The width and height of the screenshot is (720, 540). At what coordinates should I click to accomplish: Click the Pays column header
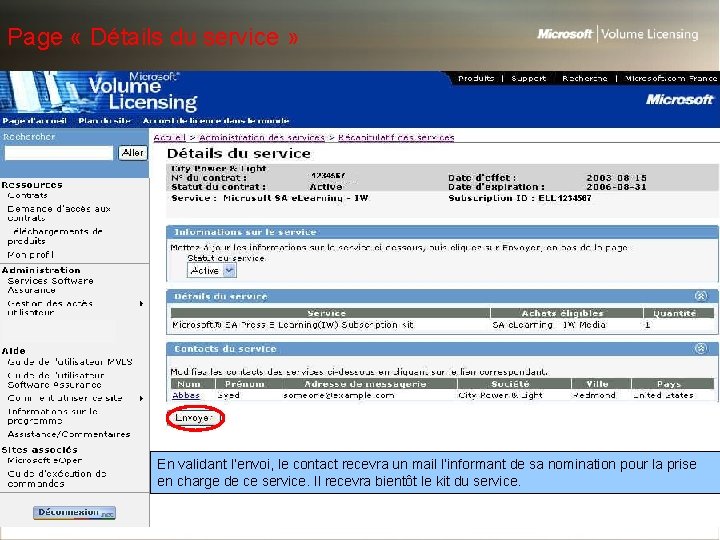tap(673, 384)
